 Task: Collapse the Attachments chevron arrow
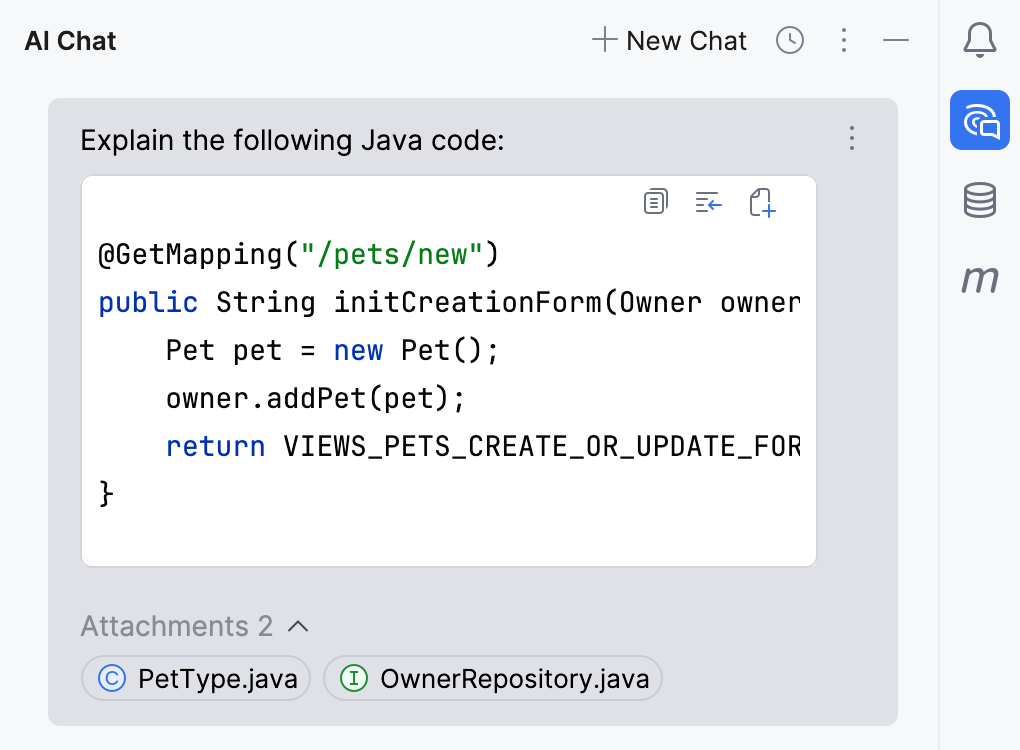297,627
